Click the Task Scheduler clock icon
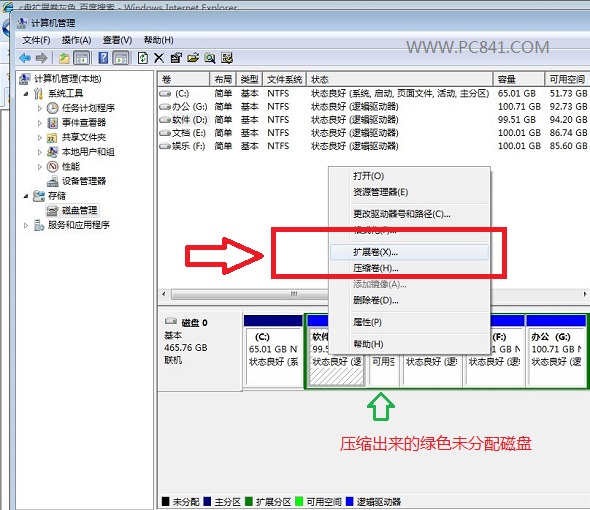The height and width of the screenshot is (510, 590). coord(52,108)
